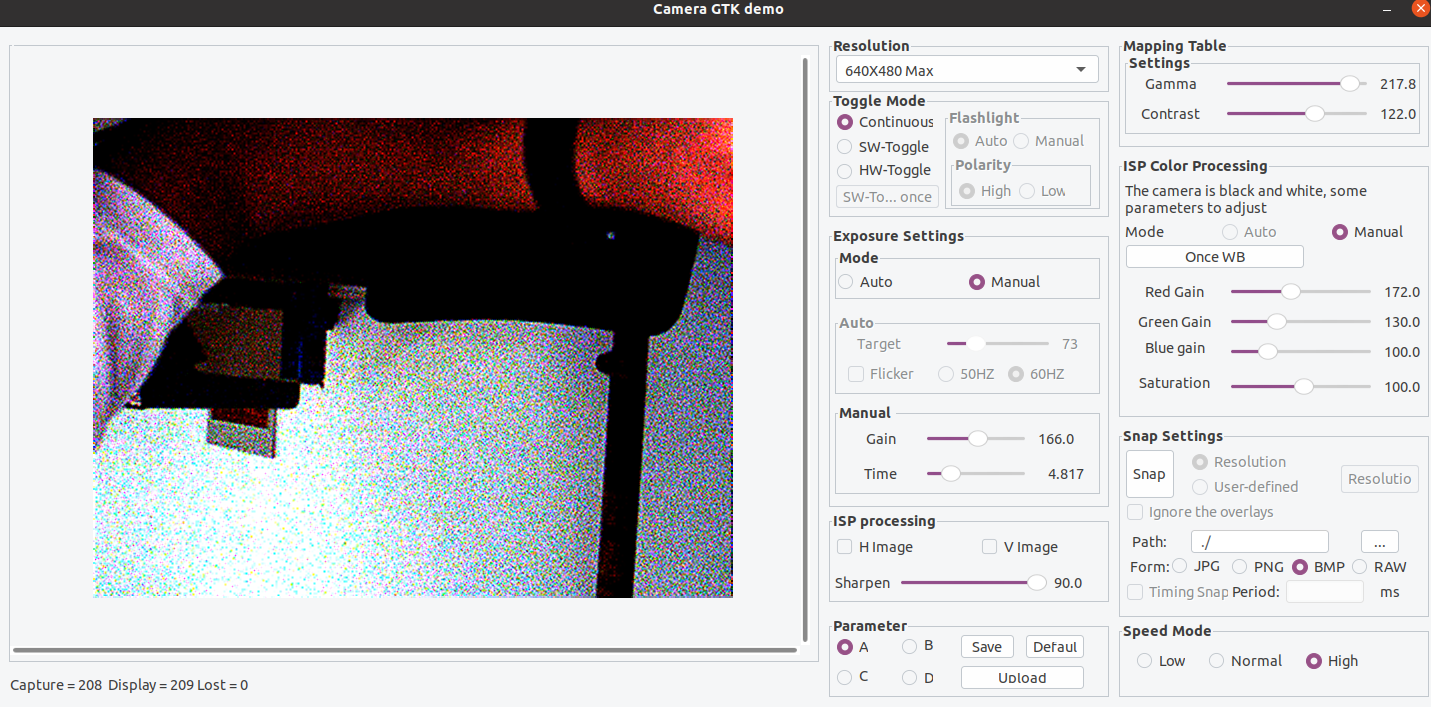This screenshot has height=707, width=1431.
Task: Close the Camera GTK demo window
Action: pos(1420,8)
